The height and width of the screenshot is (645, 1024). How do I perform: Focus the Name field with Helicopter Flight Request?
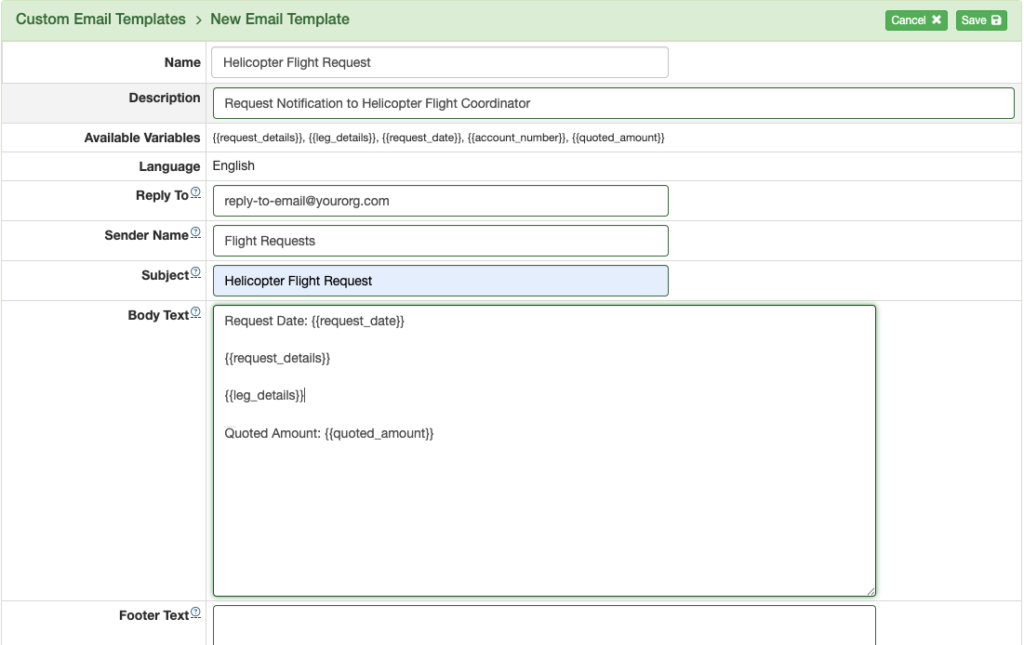(440, 62)
